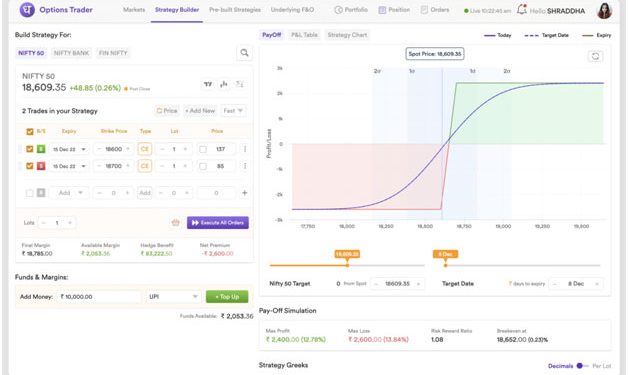Uncheck the 18700 CE trade checkbox

coord(30,166)
